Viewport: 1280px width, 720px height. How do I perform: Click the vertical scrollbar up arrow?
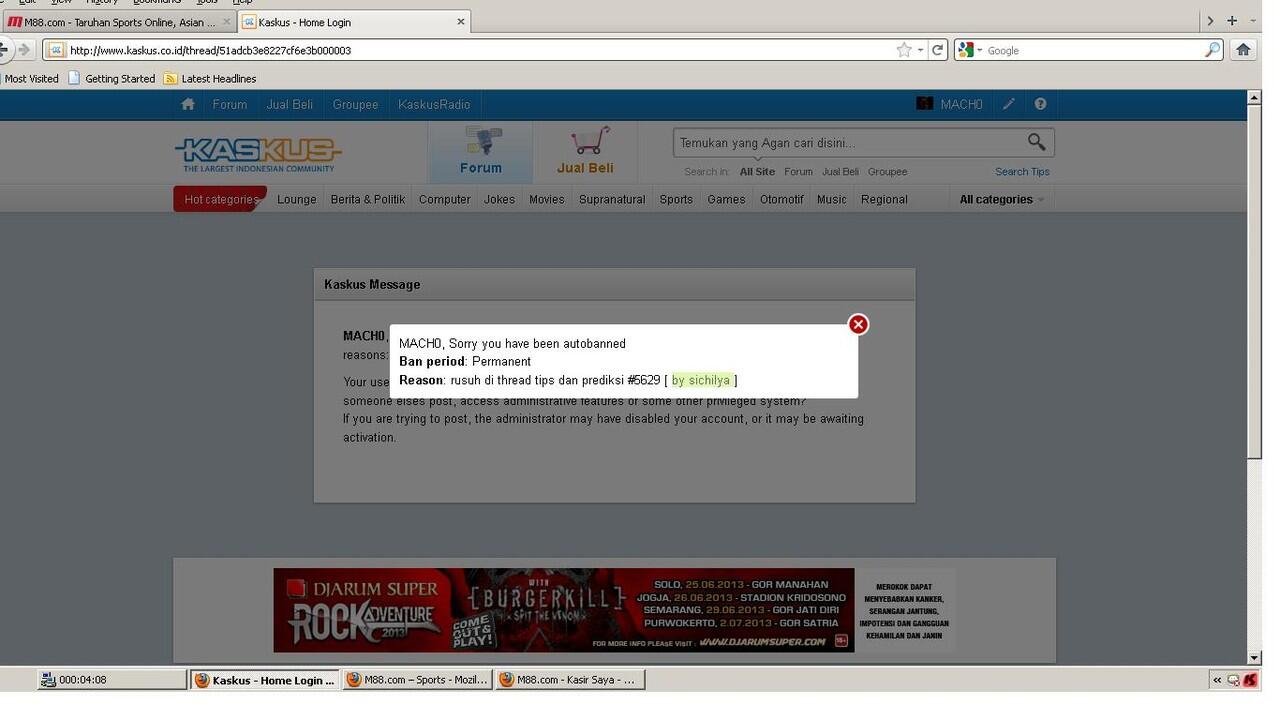pyautogui.click(x=1254, y=97)
